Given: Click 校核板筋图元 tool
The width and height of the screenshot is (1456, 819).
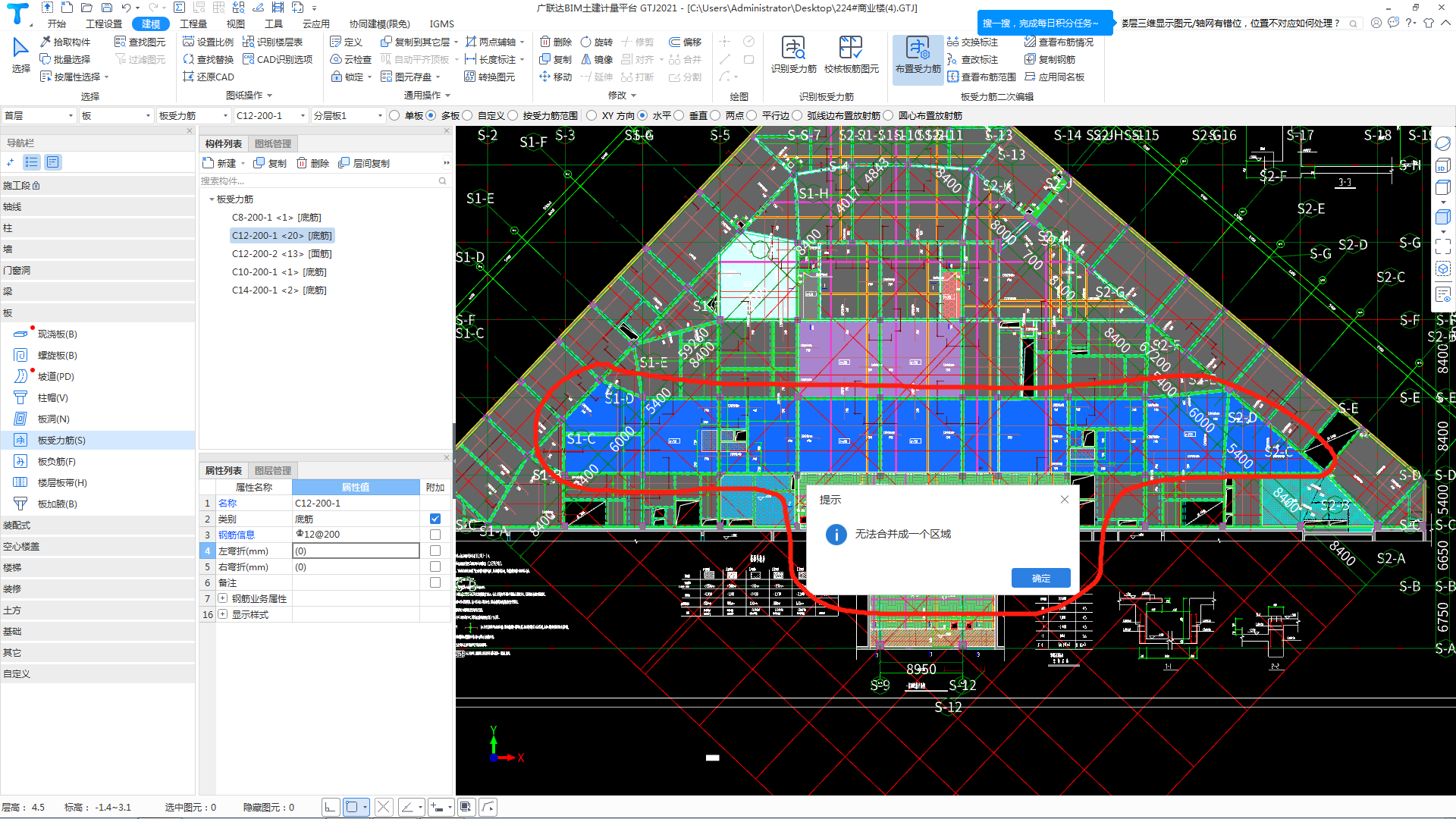Looking at the screenshot, I should click(x=851, y=55).
